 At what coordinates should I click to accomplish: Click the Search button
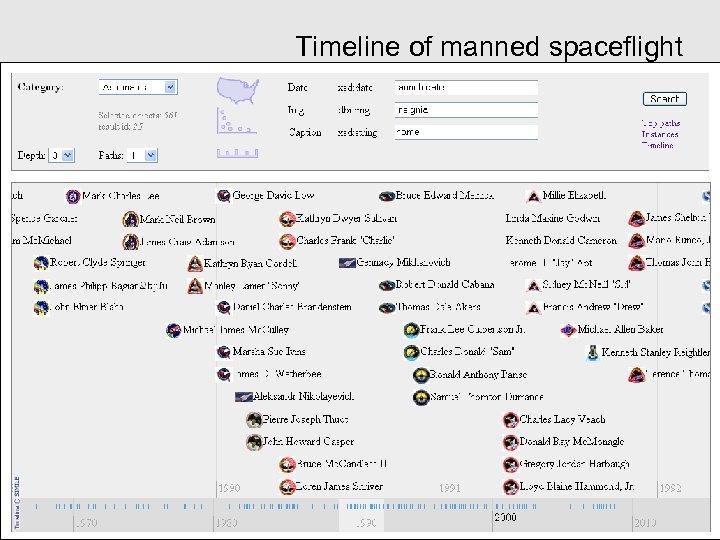pos(665,99)
